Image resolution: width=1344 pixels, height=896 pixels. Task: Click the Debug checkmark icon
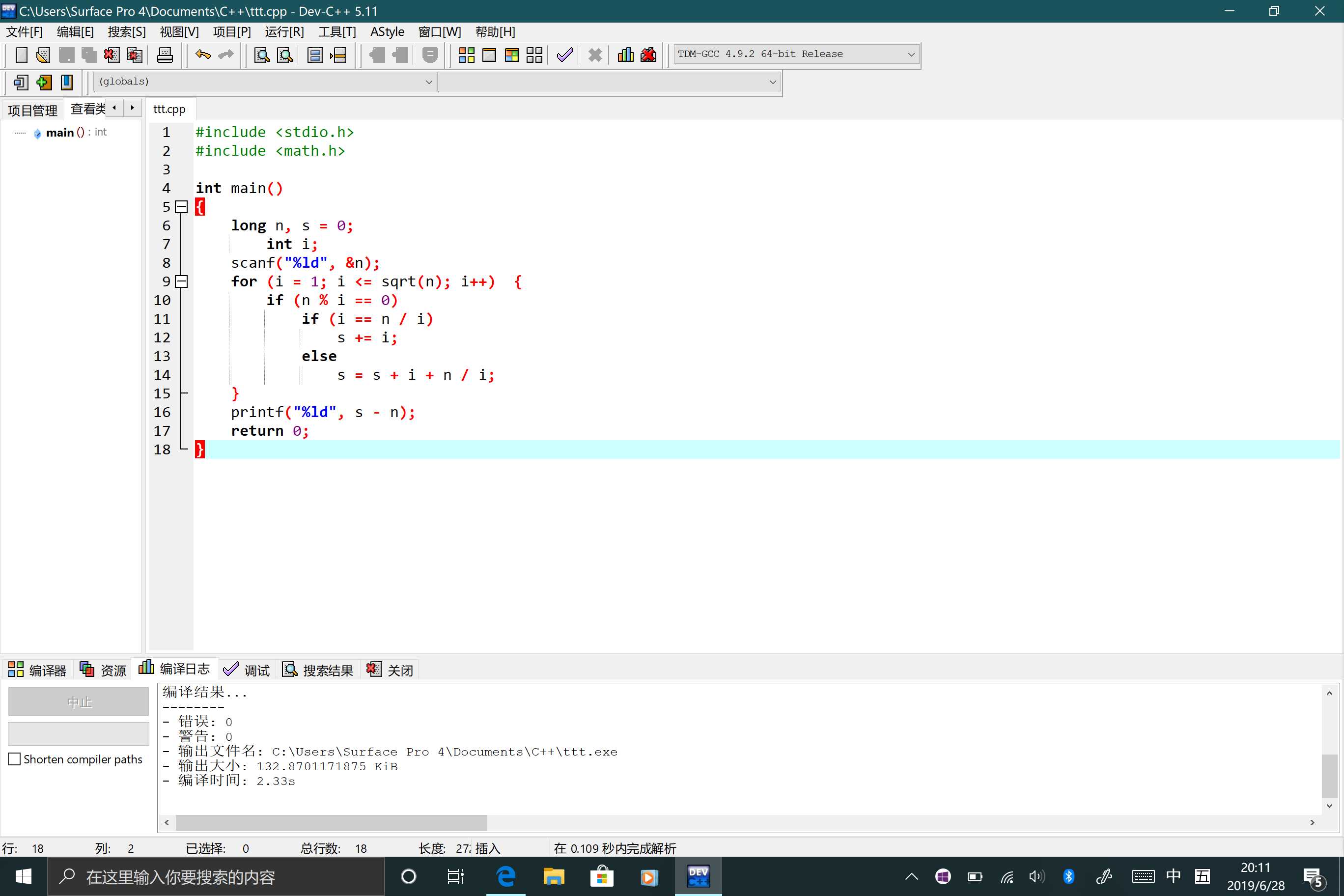tap(564, 55)
